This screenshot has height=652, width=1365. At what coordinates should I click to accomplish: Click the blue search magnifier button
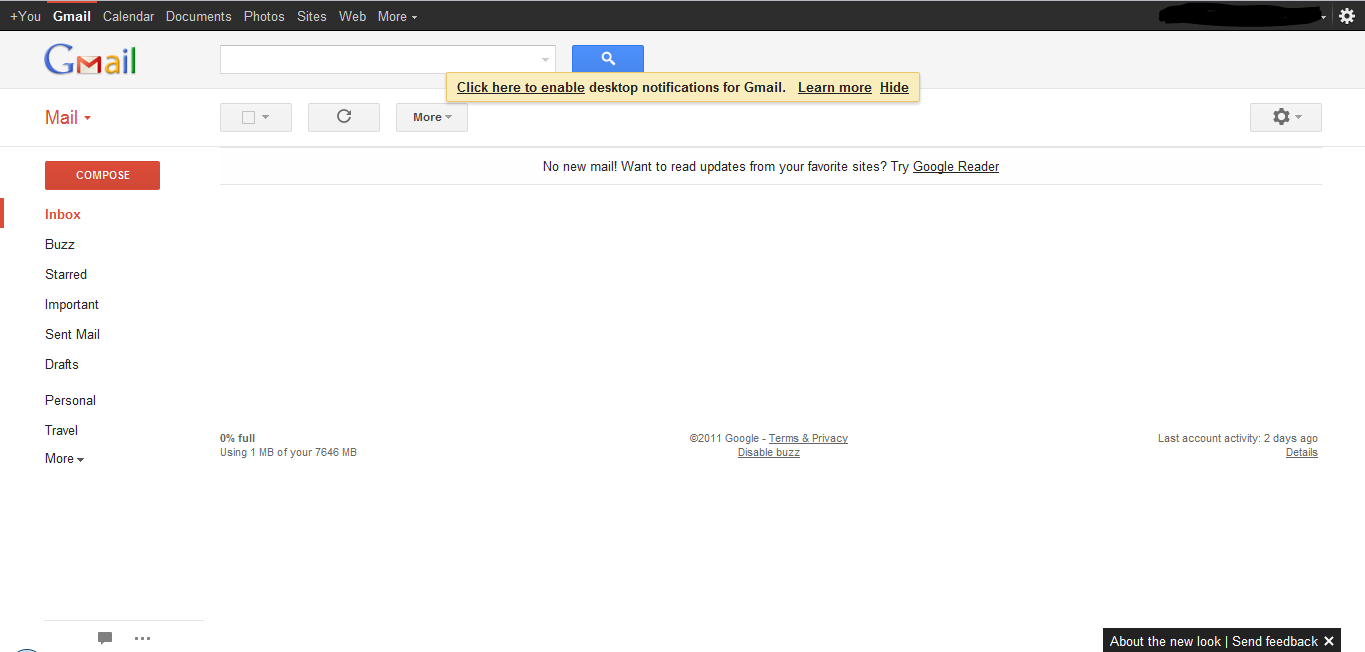[x=608, y=59]
